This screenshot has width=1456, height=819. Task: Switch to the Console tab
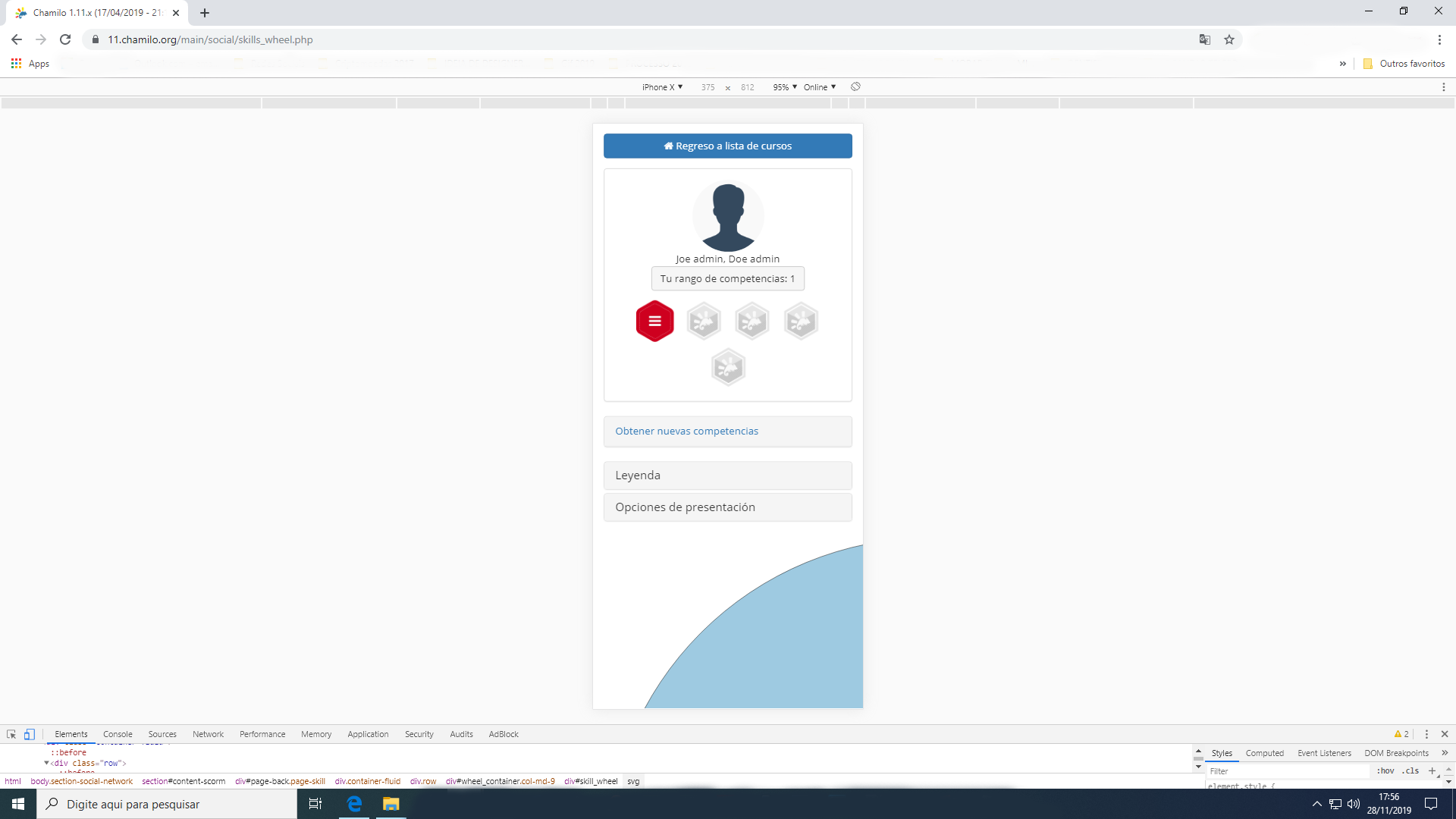[x=118, y=734]
